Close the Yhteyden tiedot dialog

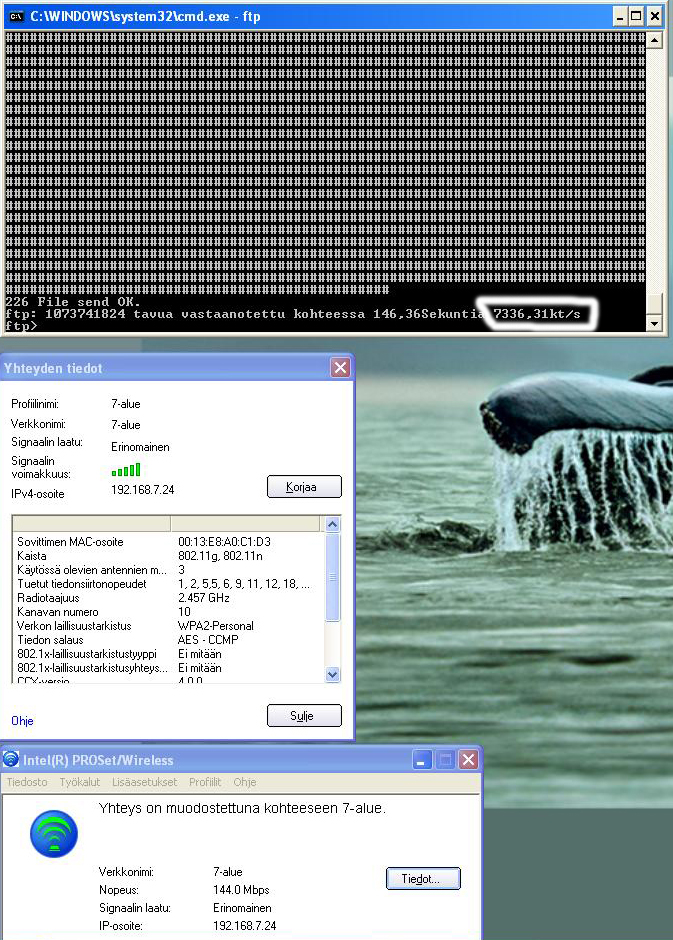[x=340, y=368]
